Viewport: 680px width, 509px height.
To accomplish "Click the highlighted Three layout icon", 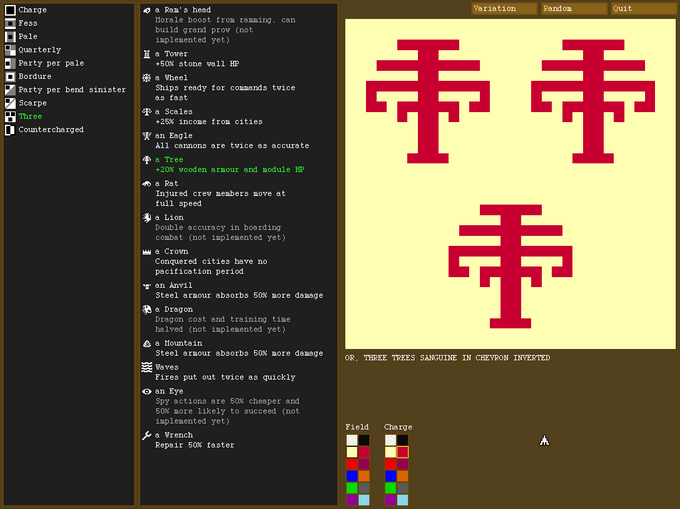I will [x=10, y=117].
